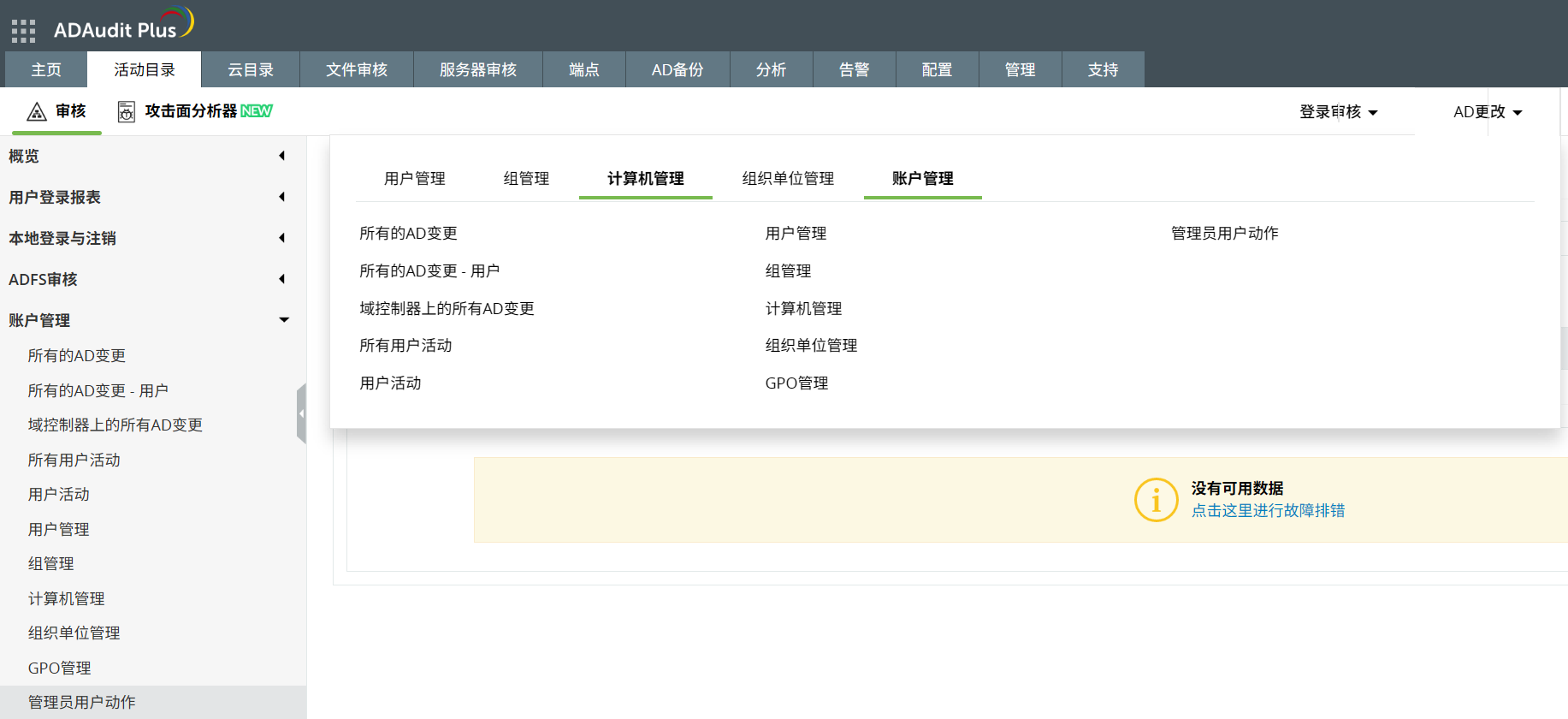This screenshot has width=1568, height=719.
Task: Open the 服务器审核 main tab
Action: click(x=477, y=70)
